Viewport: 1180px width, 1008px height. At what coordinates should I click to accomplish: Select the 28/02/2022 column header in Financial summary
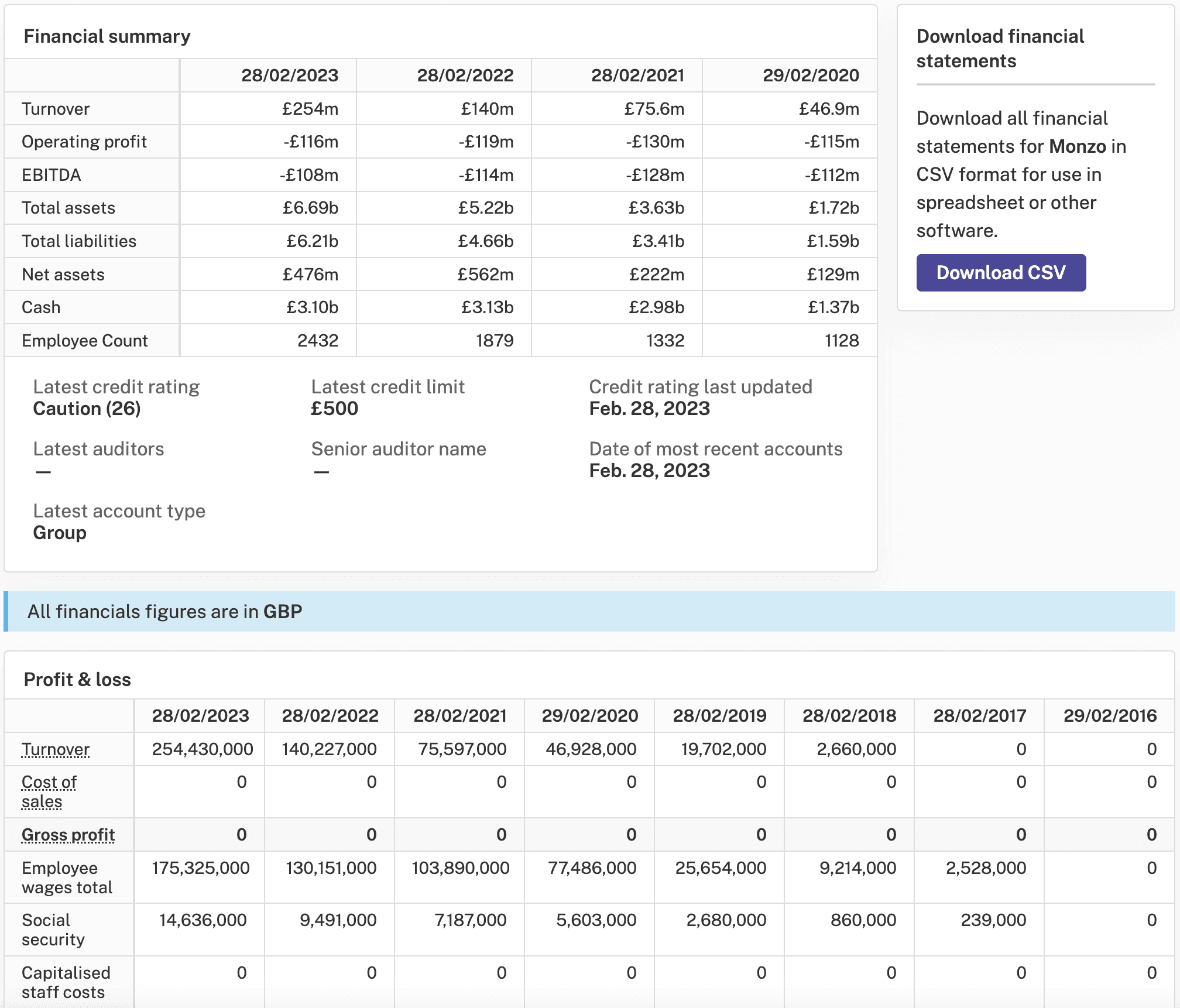coord(465,76)
